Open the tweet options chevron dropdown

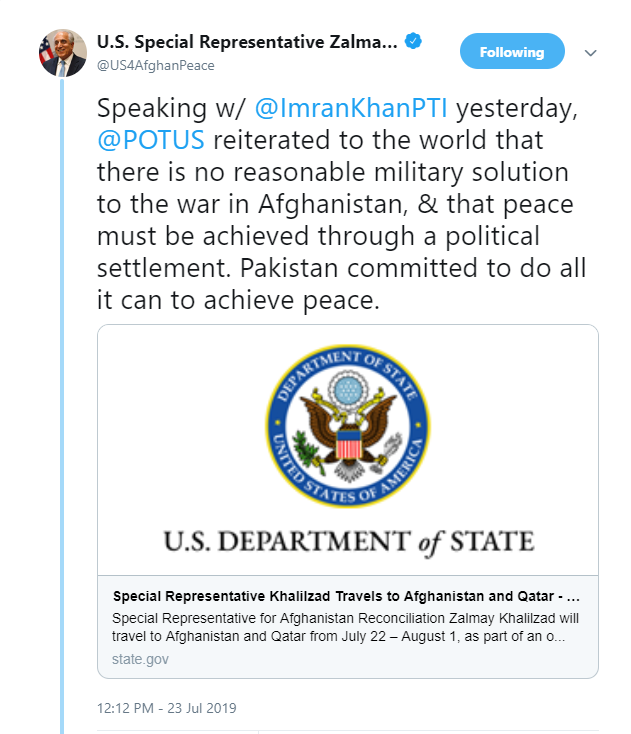tap(590, 53)
